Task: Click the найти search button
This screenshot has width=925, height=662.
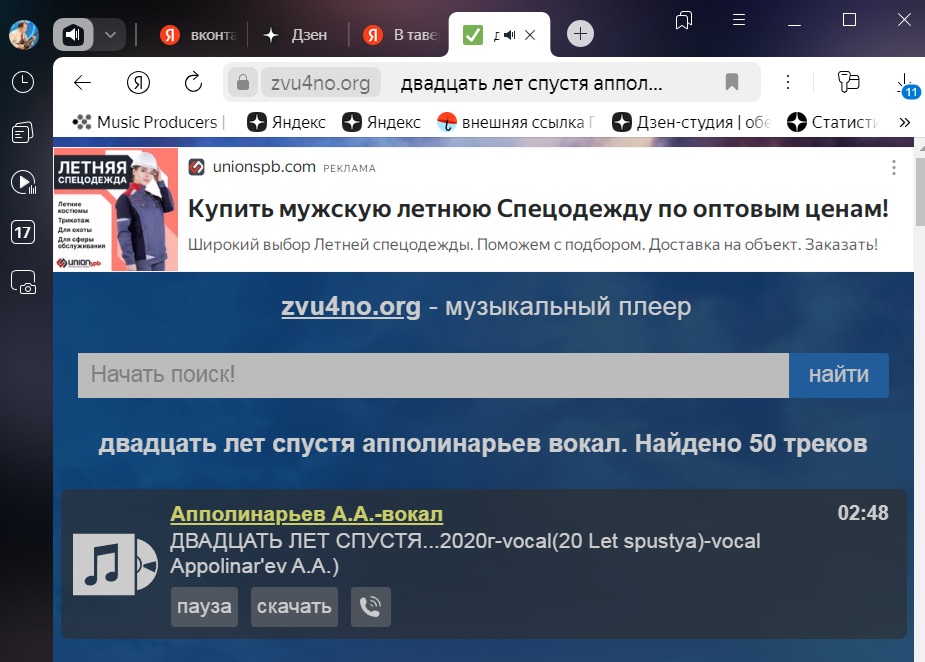Action: (839, 375)
